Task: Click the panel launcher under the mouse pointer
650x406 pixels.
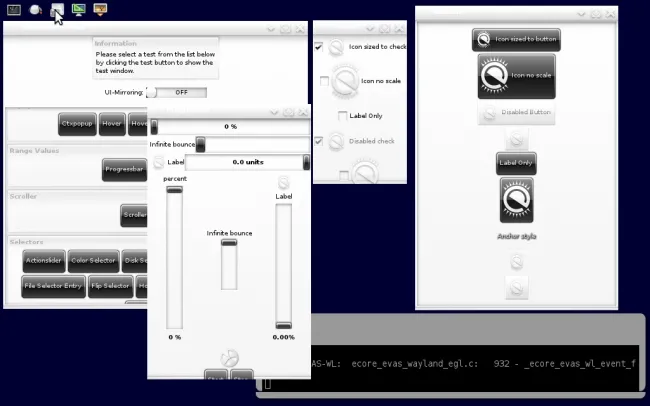Action: 57,9
